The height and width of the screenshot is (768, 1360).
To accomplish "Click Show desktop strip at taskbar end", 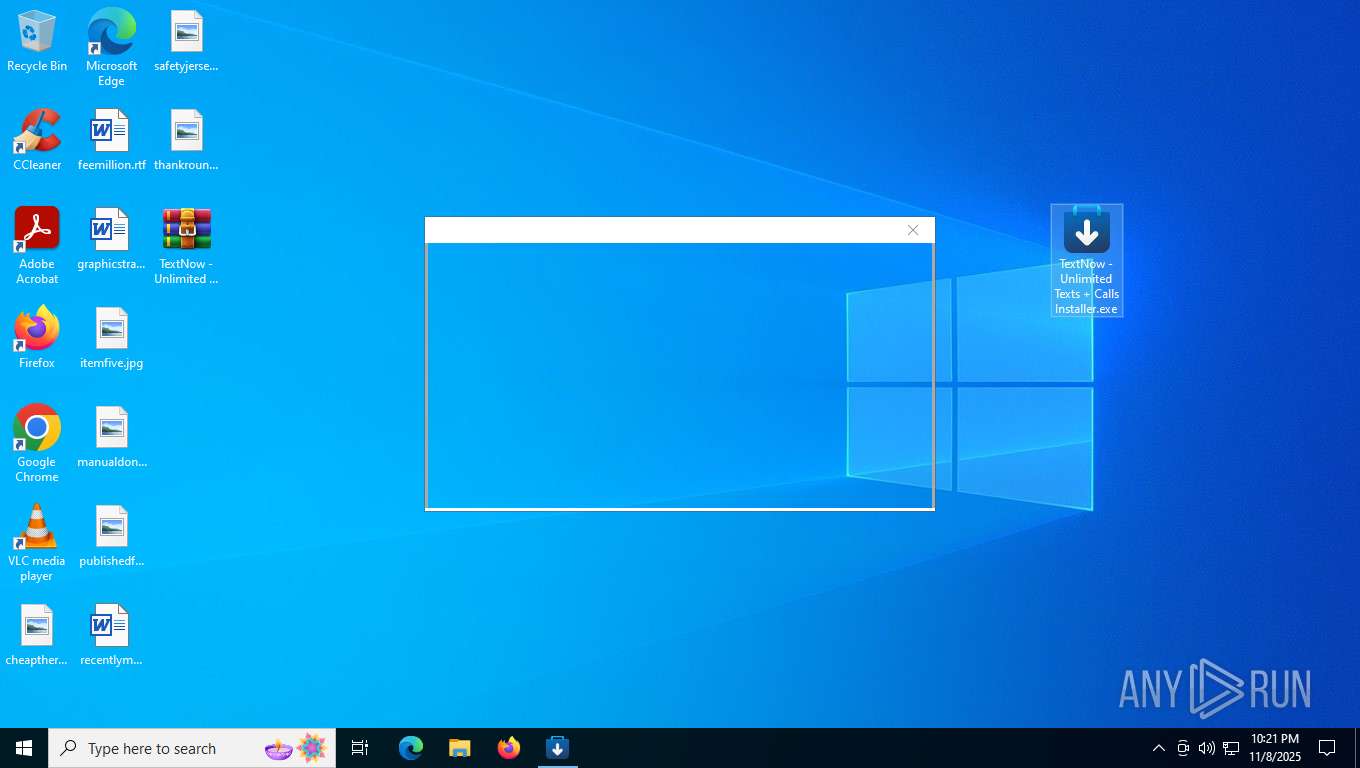I will pyautogui.click(x=1356, y=748).
